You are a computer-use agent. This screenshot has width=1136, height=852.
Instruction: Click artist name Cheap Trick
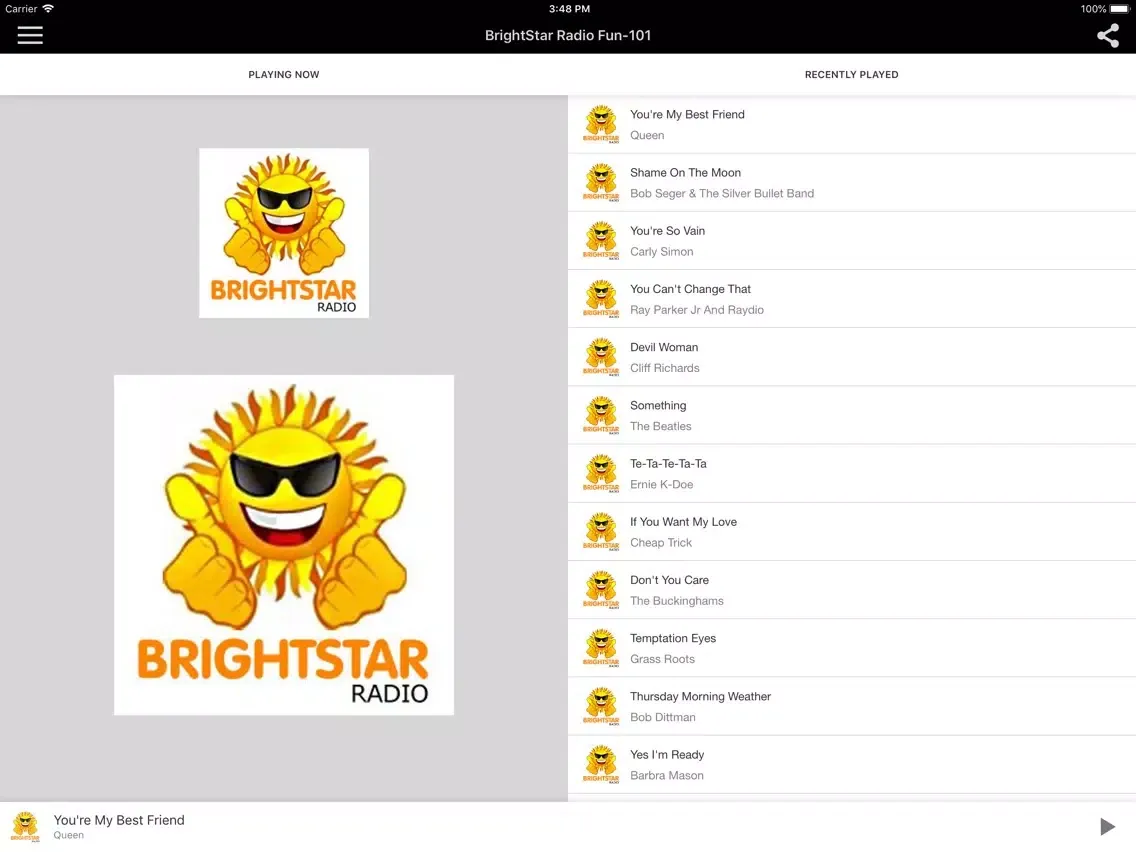tap(661, 543)
